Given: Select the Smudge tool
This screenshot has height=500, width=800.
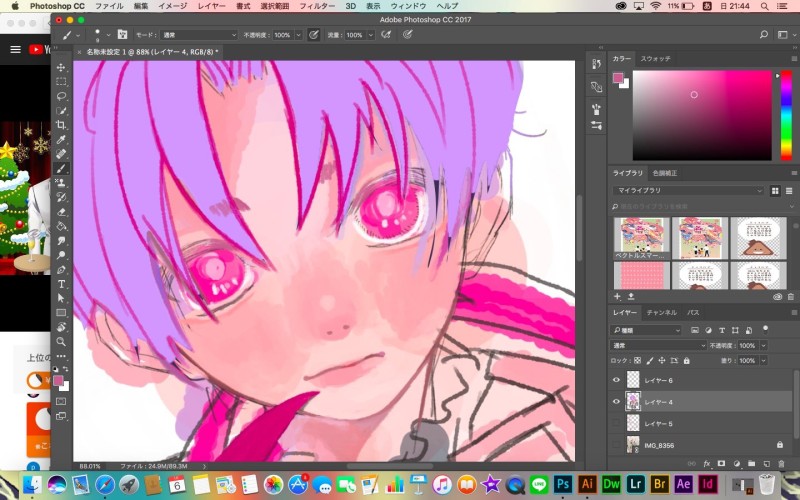Looking at the screenshot, I should (x=61, y=240).
